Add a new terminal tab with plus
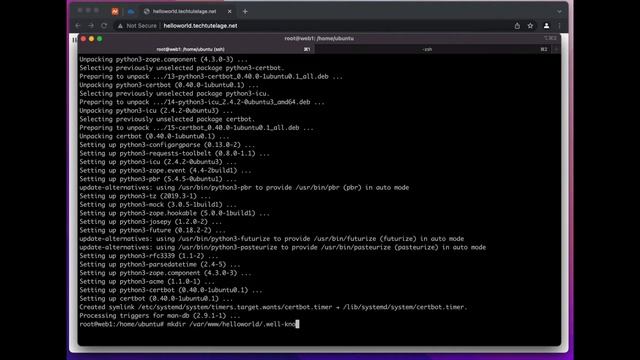640x360 pixels. pyautogui.click(x=556, y=49)
